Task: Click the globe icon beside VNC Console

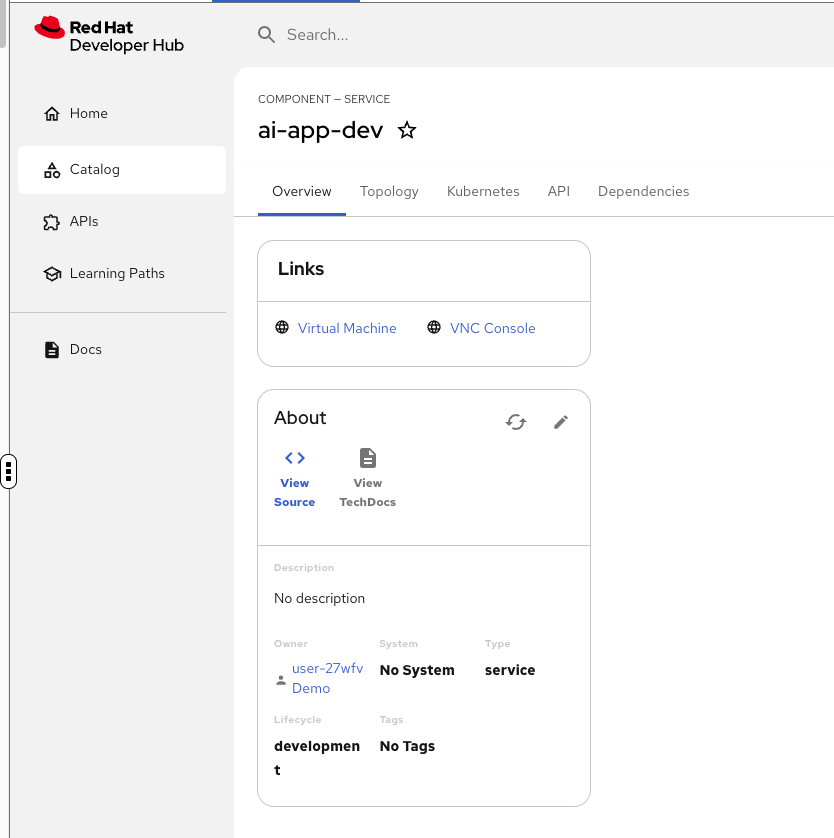Action: [434, 328]
